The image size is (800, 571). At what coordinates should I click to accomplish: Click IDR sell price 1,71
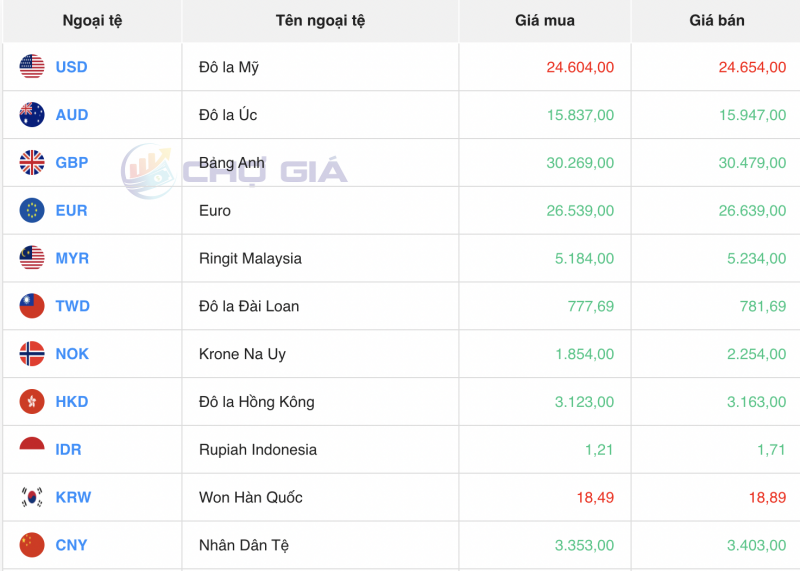[x=771, y=449]
